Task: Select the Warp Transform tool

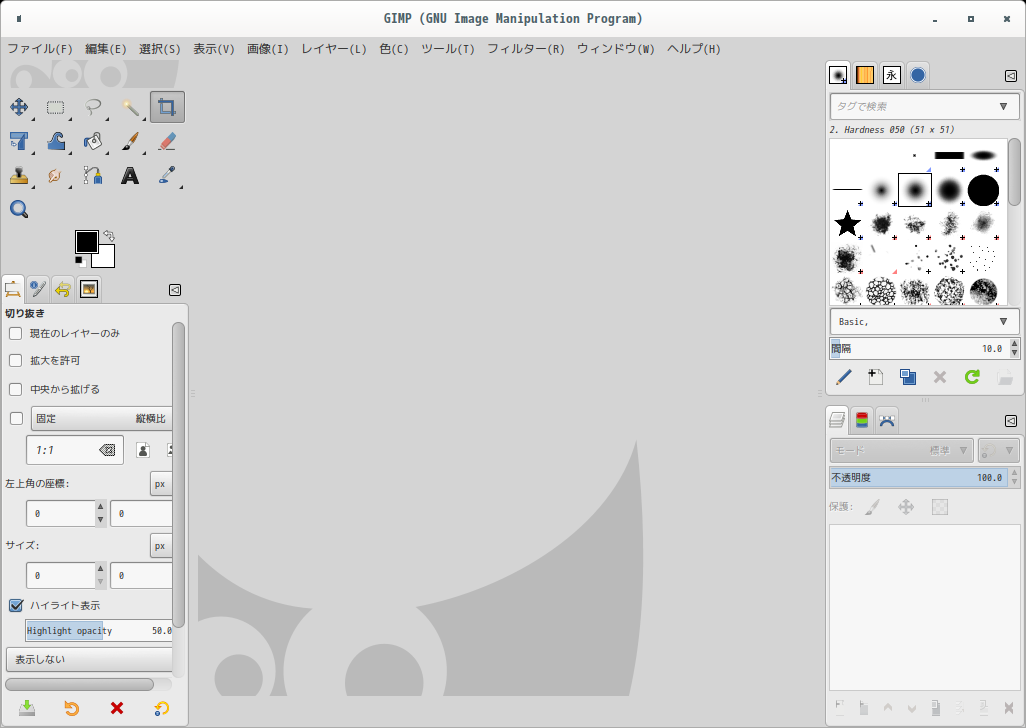Action: click(x=56, y=141)
